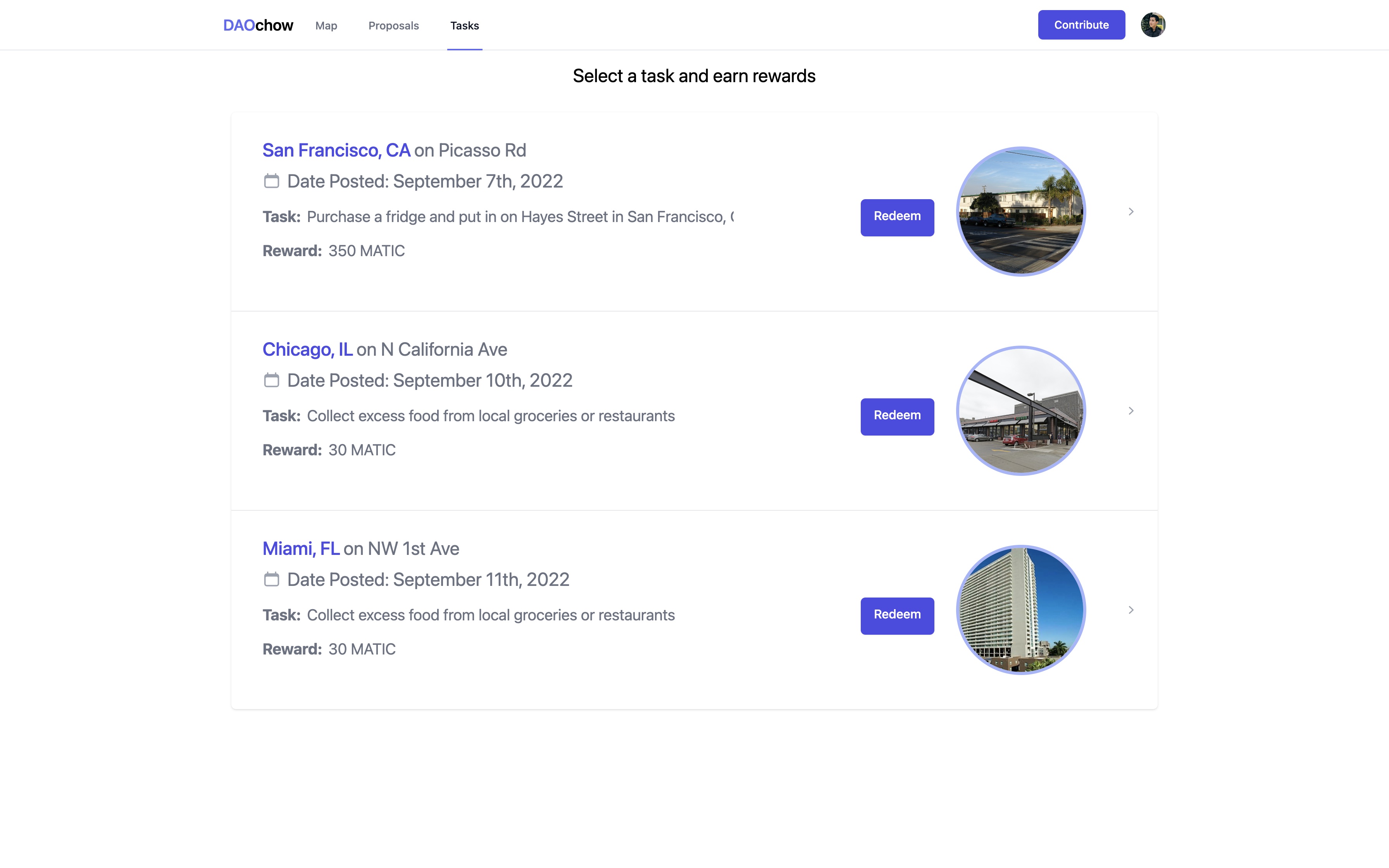
Task: Open the user profile avatar
Action: 1153,25
